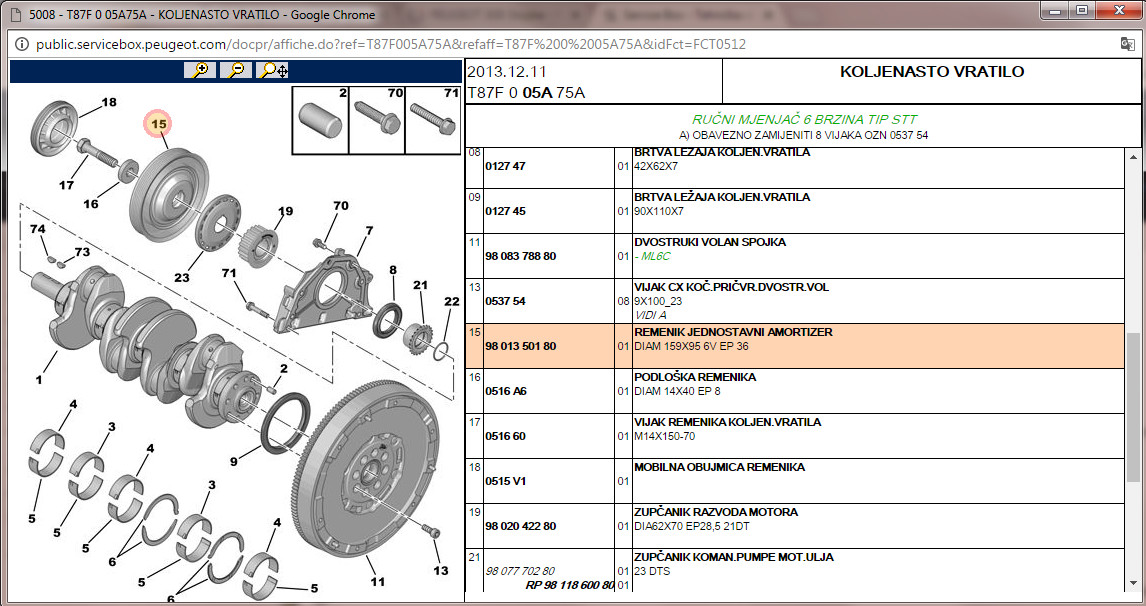Select the date 2013.12.11
1146x606 pixels.
(506, 72)
